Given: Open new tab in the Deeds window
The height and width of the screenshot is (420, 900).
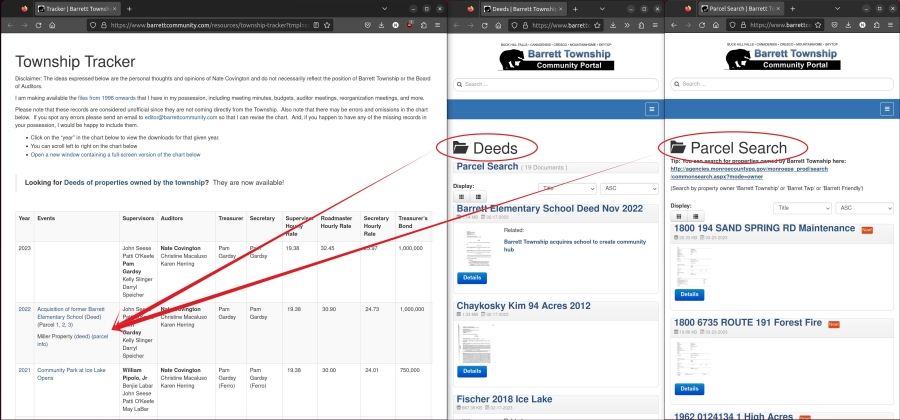Looking at the screenshot, I should pyautogui.click(x=575, y=9).
